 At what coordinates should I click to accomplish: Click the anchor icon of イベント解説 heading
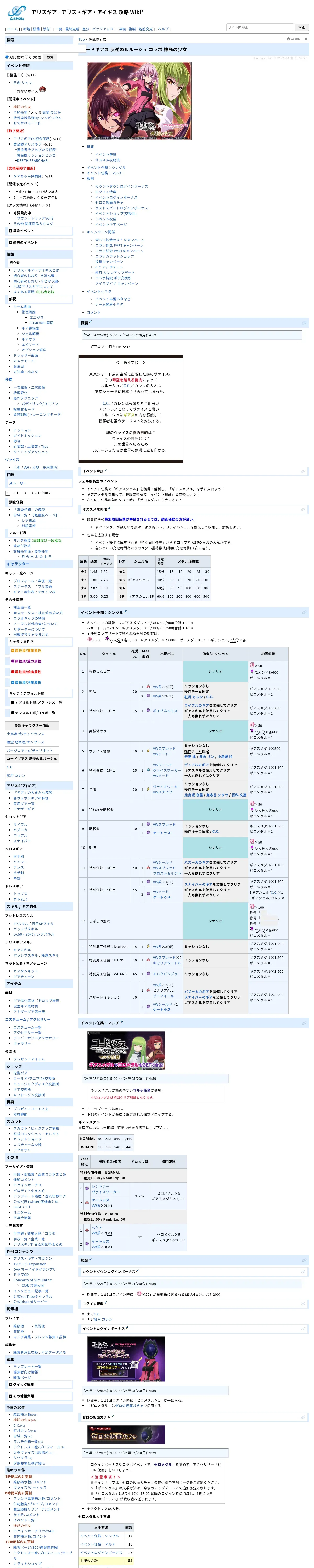tap(304, 471)
